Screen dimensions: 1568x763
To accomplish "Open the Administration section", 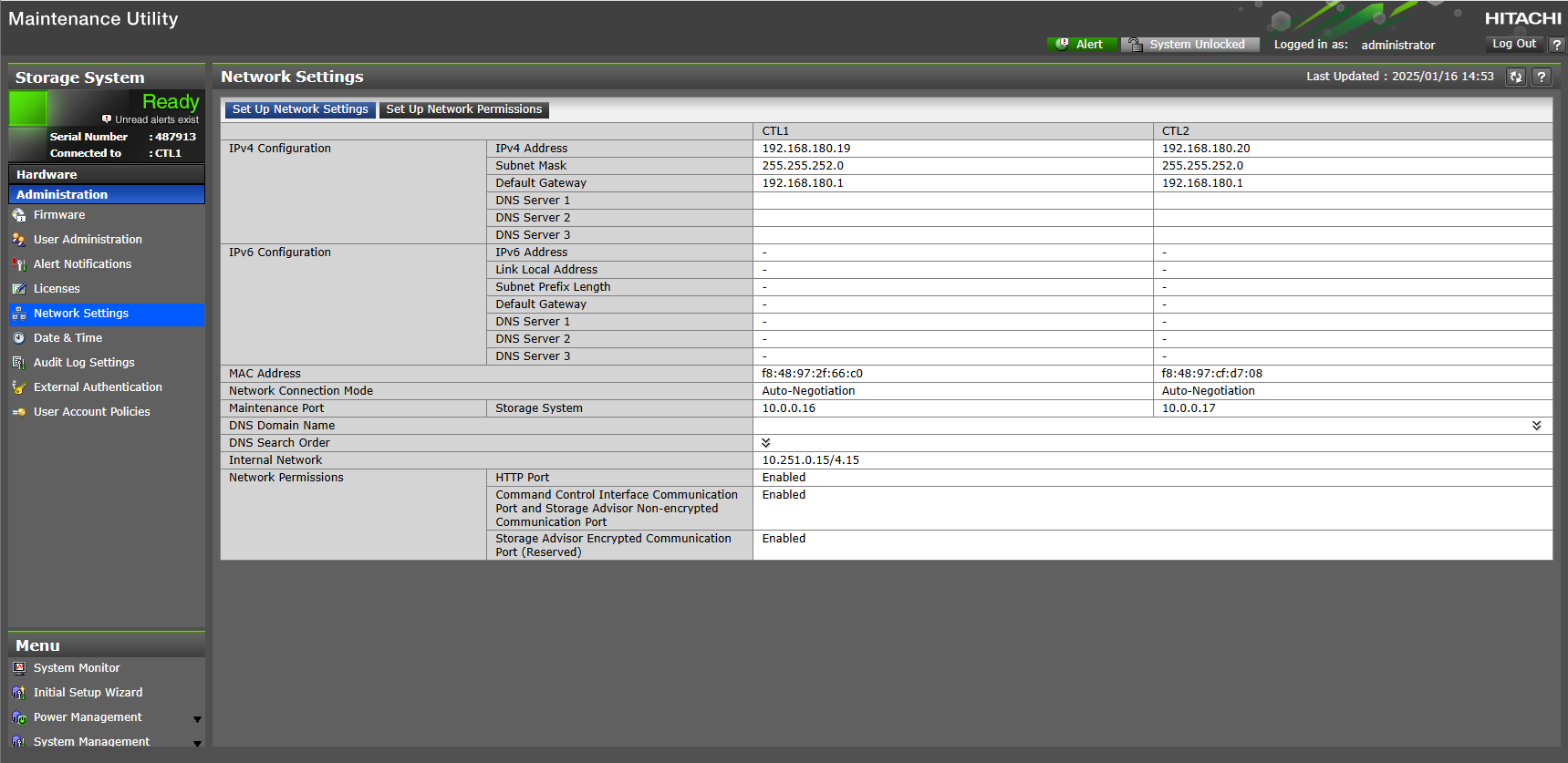I will [107, 194].
